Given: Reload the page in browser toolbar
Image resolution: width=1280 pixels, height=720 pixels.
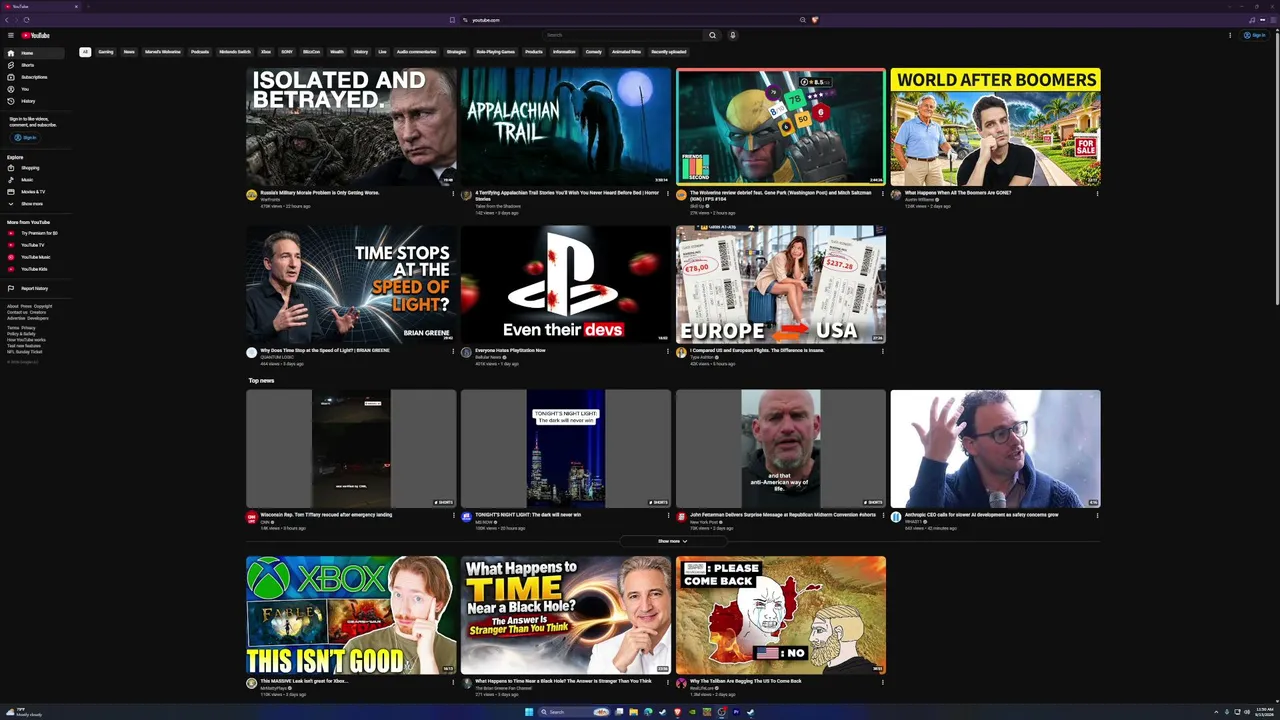Looking at the screenshot, I should click(26, 20).
